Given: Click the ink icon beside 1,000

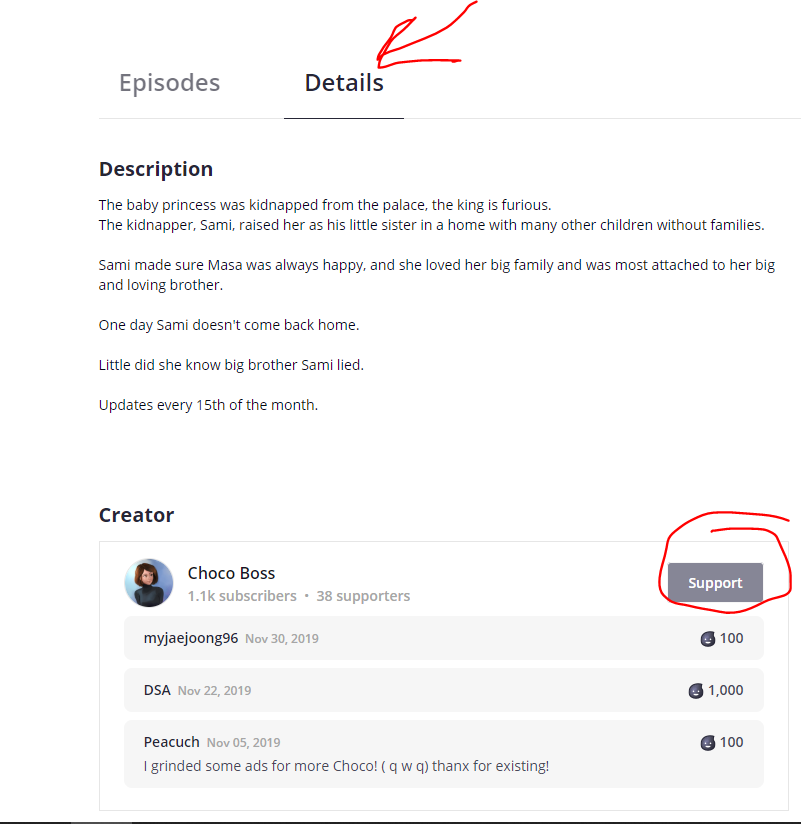Looking at the screenshot, I should pyautogui.click(x=696, y=691).
